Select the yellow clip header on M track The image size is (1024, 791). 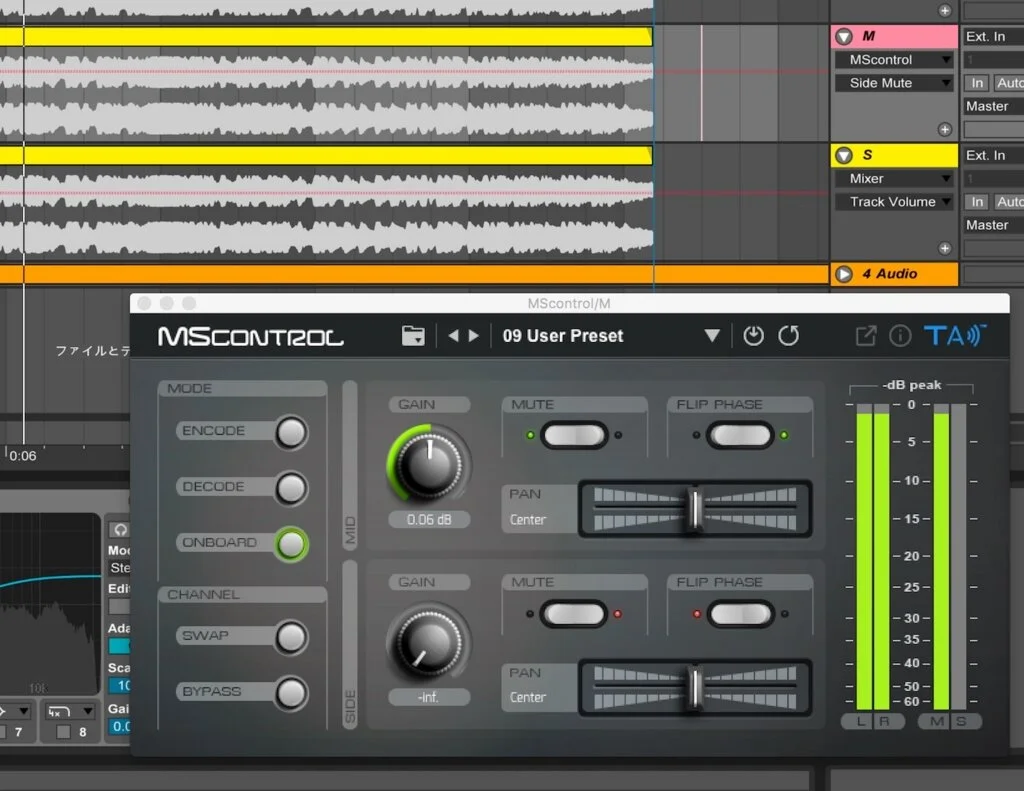pyautogui.click(x=326, y=37)
